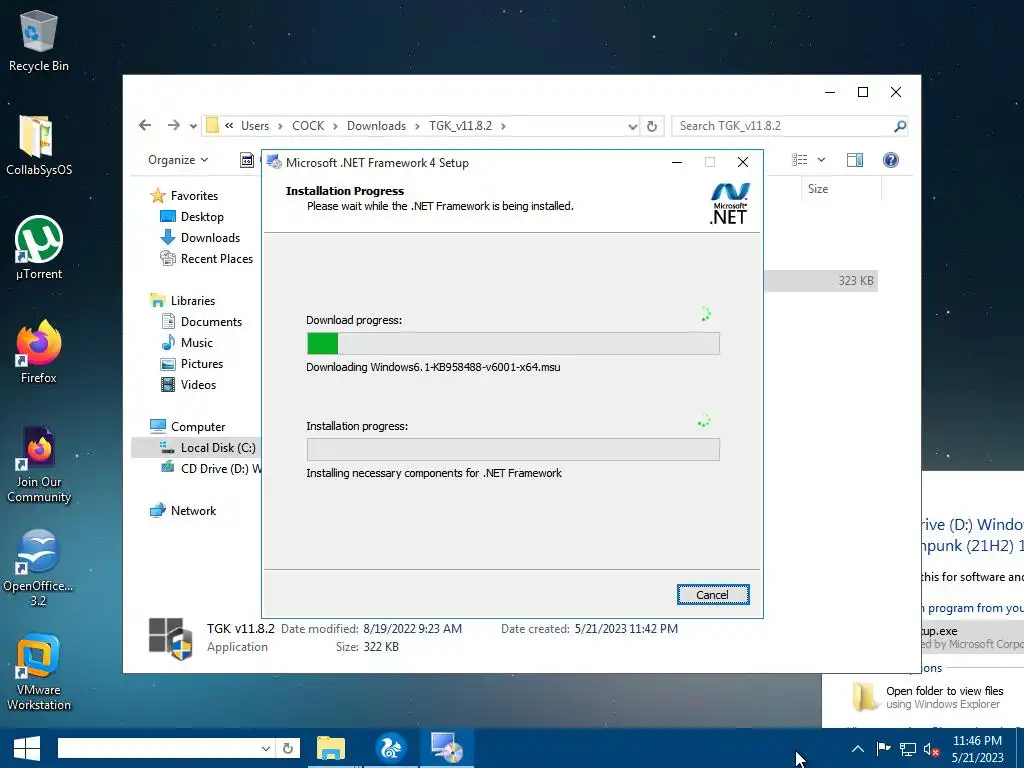Select Favorites in the navigation pane

pos(194,195)
